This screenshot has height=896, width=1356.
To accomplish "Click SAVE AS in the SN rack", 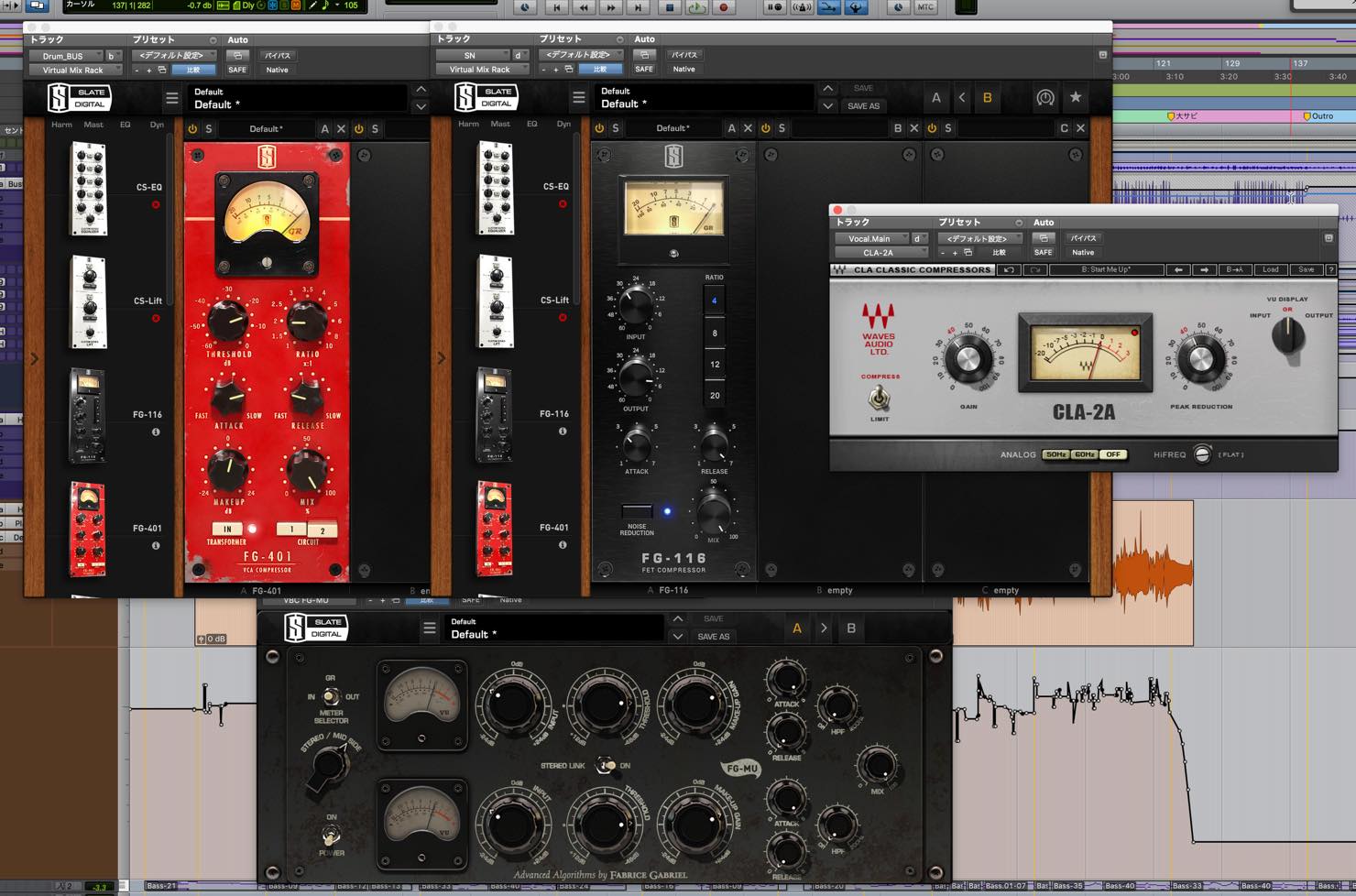I will coord(863,106).
